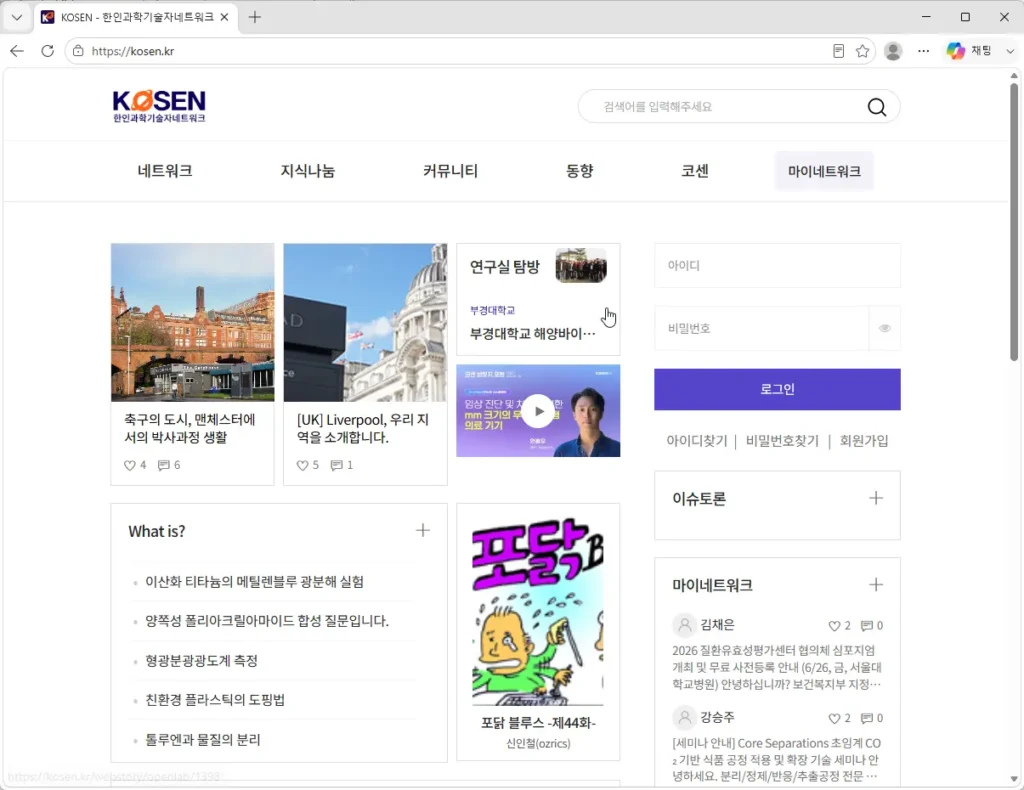This screenshot has width=1024, height=790.
Task: Open the 동향 menu
Action: pyautogui.click(x=579, y=171)
